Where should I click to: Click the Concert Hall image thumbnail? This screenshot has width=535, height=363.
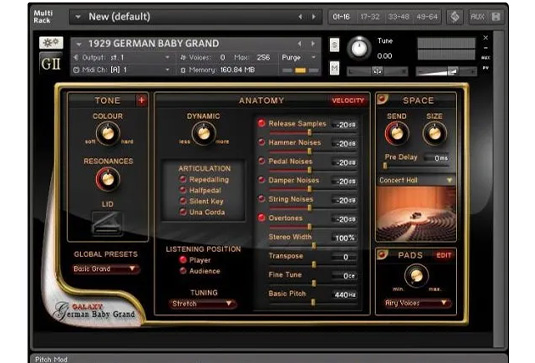(x=416, y=214)
